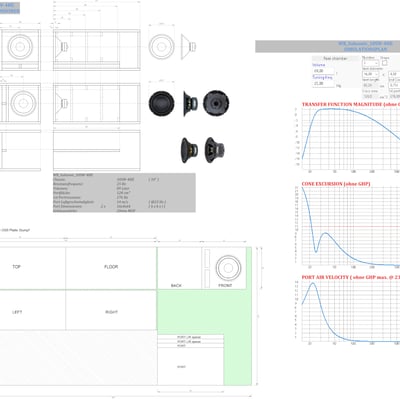
Task: Pick the round driver outline drawing
Action: (162, 46)
